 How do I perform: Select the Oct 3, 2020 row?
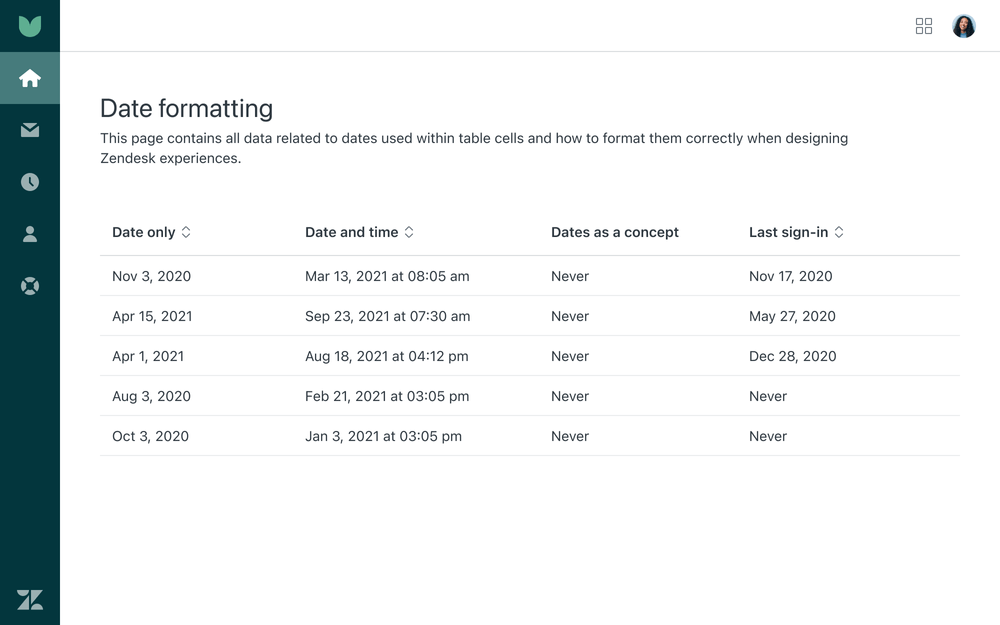(x=150, y=436)
